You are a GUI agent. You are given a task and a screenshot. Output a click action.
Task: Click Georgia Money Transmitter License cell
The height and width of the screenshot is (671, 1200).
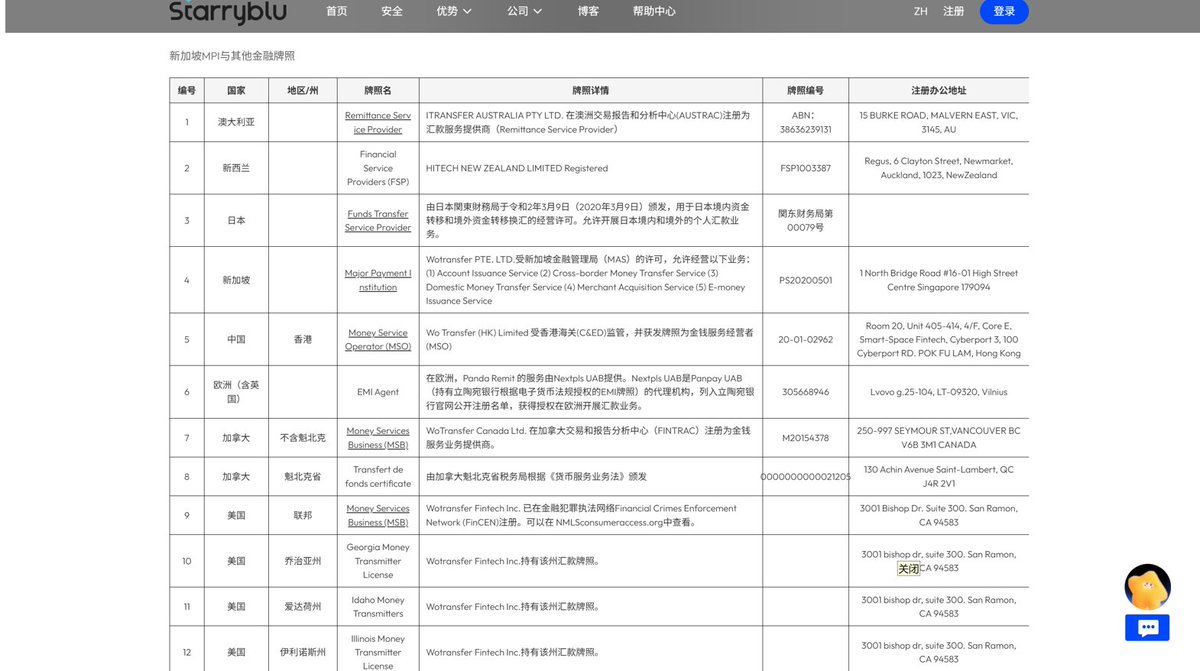click(378, 561)
